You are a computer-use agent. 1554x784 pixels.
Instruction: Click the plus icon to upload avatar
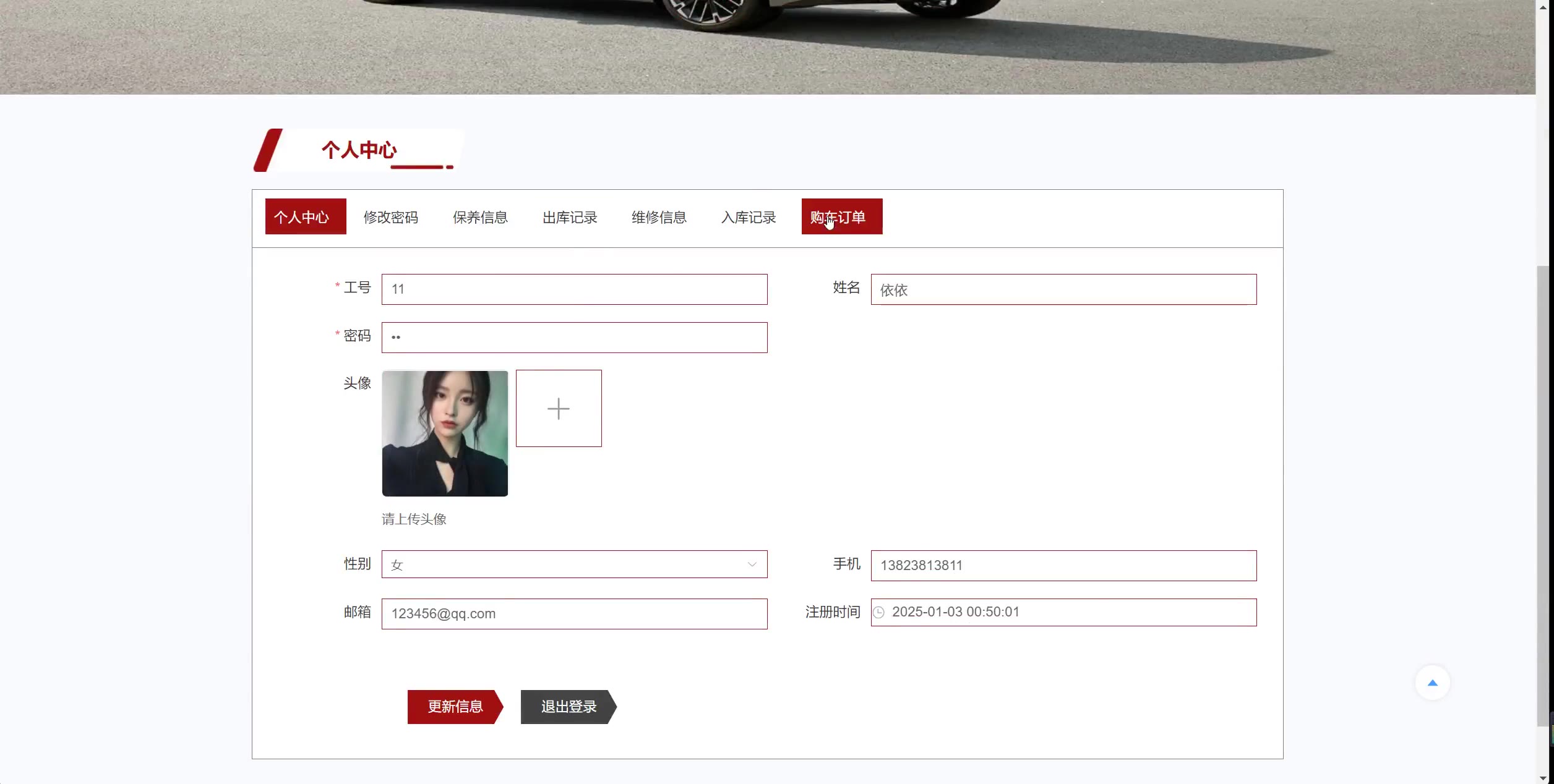(x=559, y=409)
